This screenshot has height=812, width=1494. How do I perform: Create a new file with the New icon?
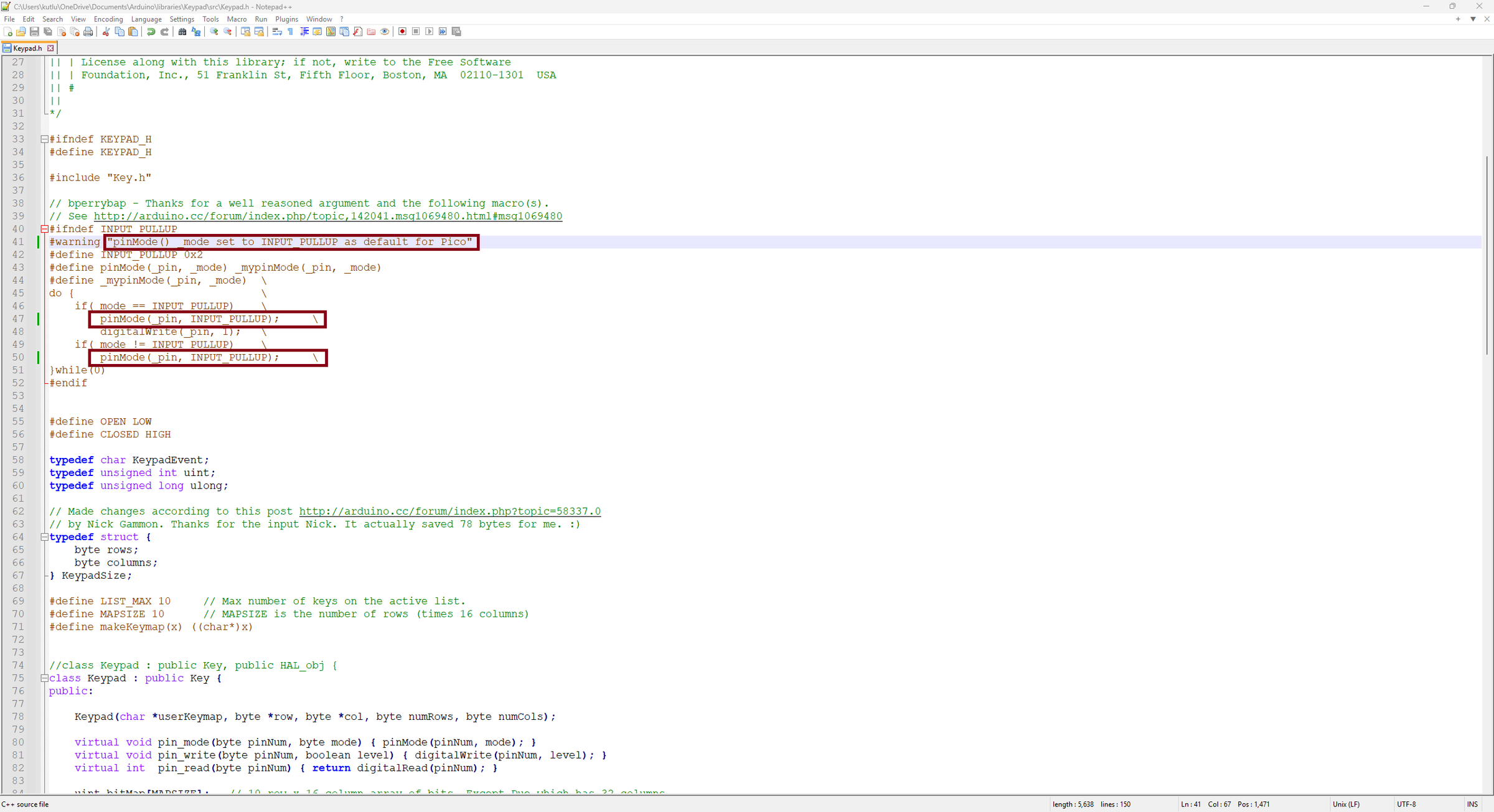(7, 32)
